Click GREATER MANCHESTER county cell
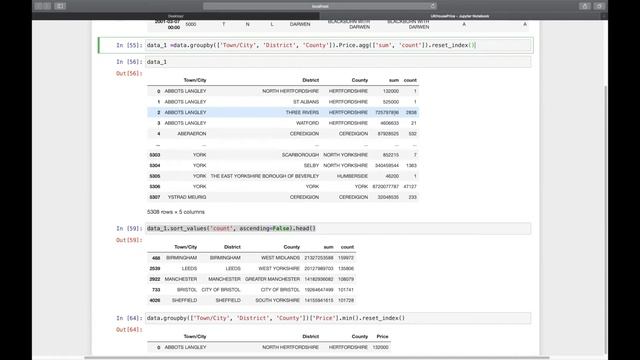This screenshot has height=360, width=640. coord(273,279)
